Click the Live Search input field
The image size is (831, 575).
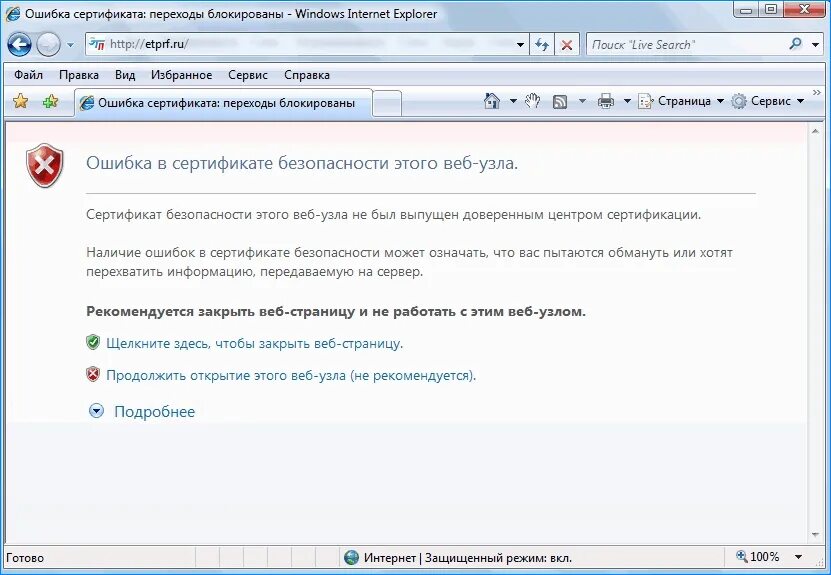(x=686, y=45)
